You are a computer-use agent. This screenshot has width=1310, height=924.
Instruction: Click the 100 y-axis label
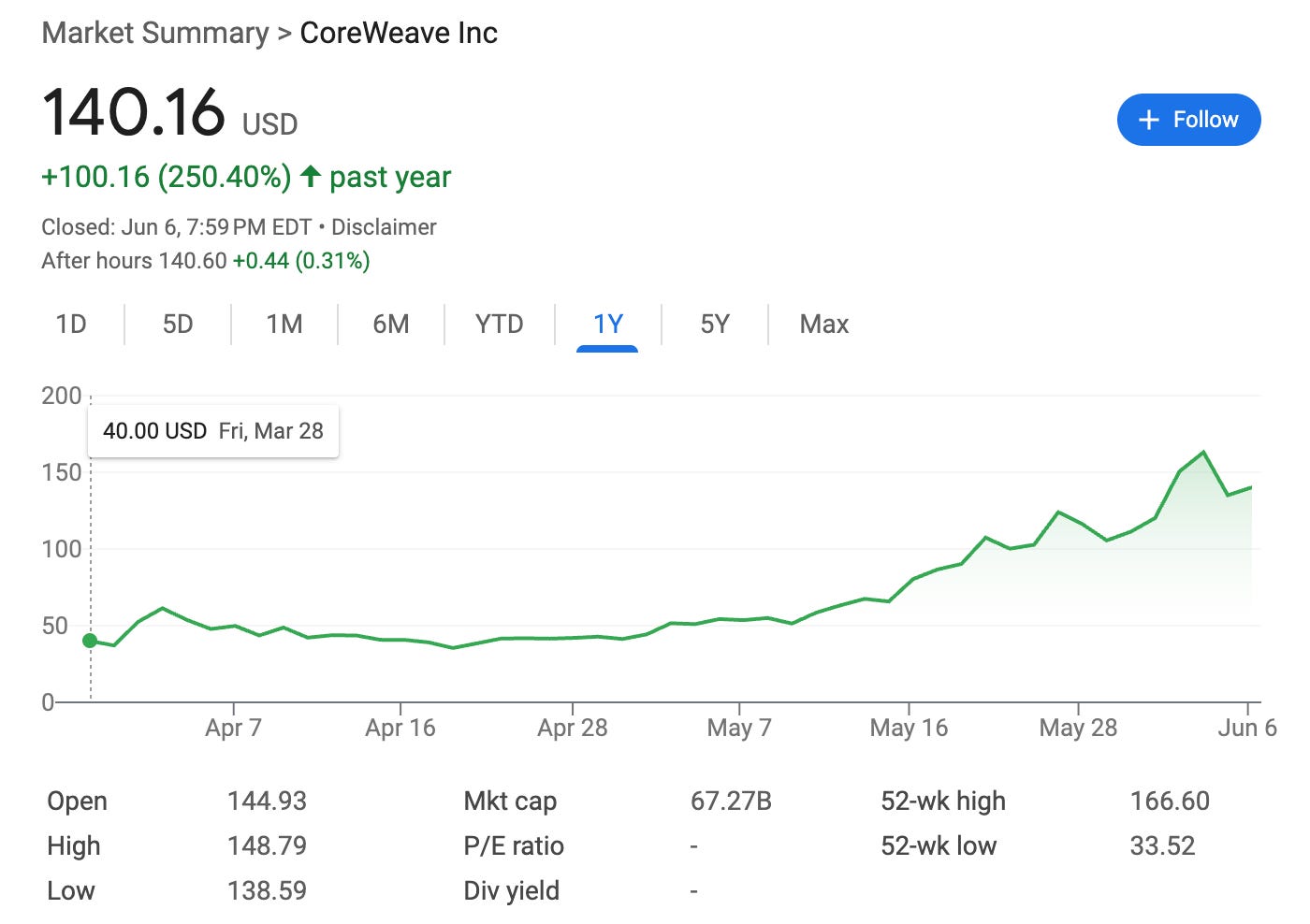(62, 549)
